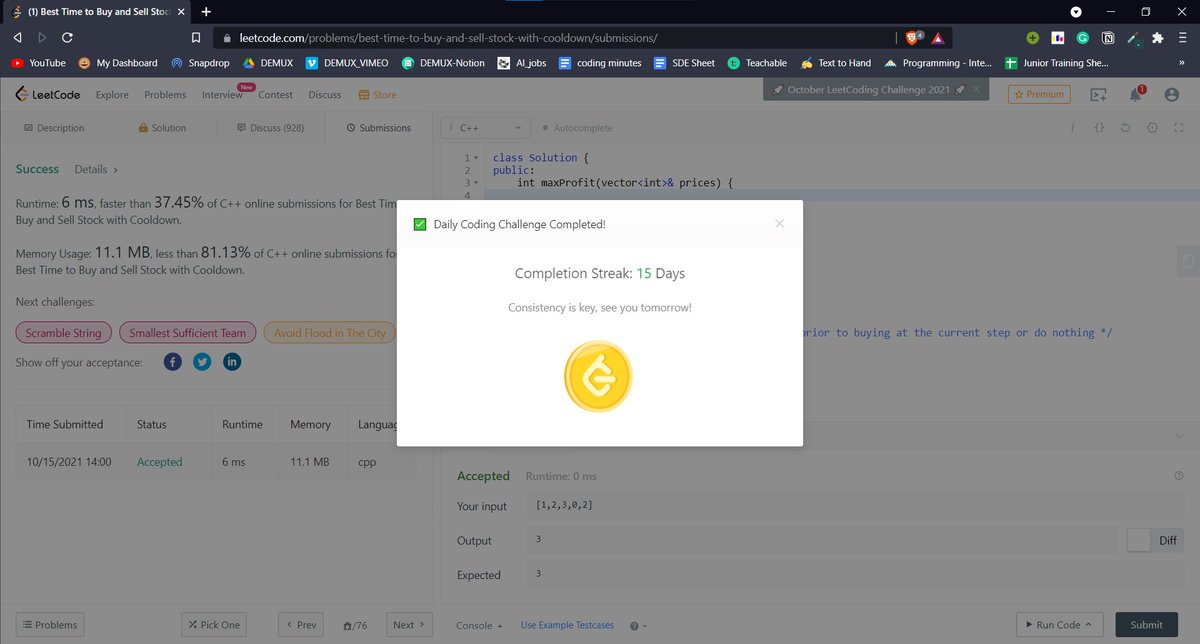This screenshot has width=1200, height=644.
Task: Open the Discuss menu item
Action: point(325,95)
